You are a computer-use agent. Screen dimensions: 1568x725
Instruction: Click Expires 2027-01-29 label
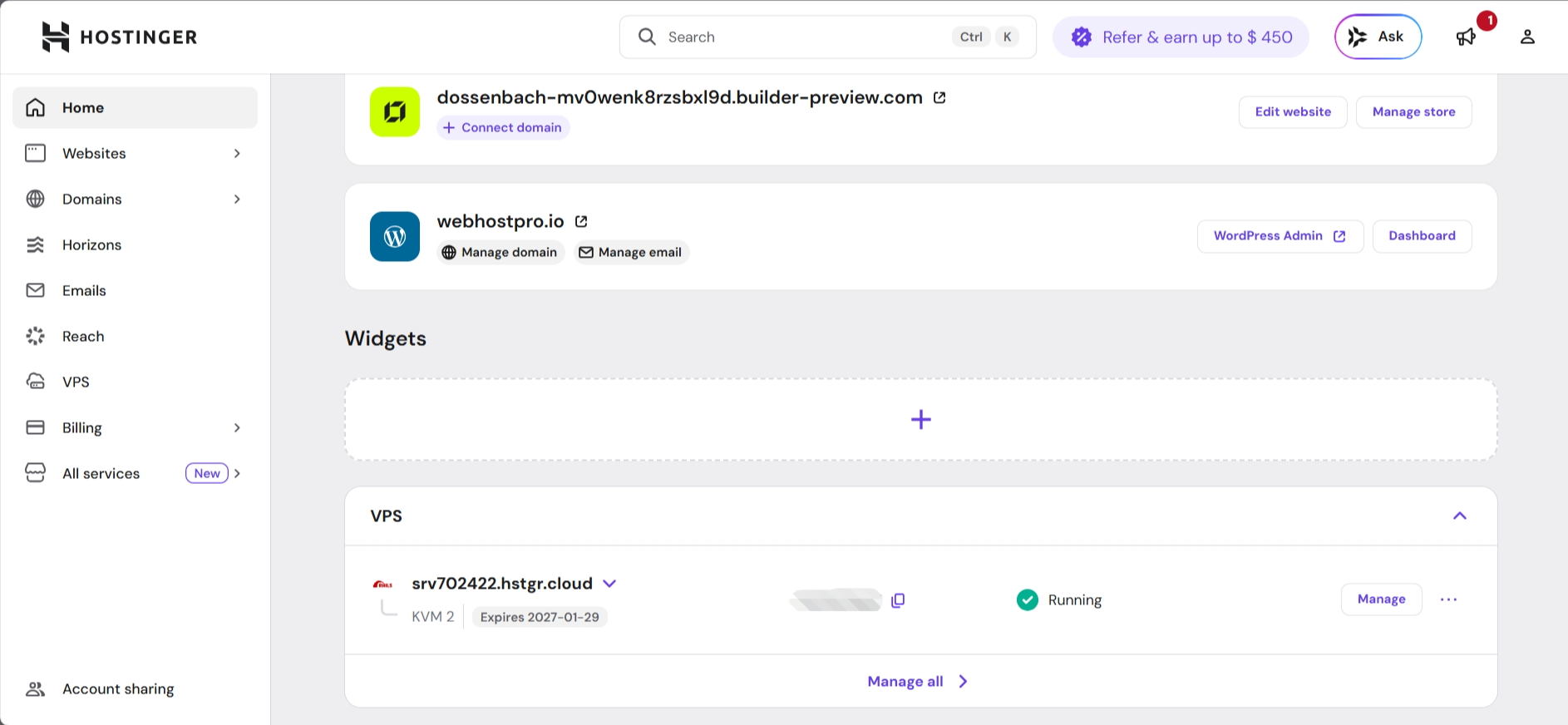click(540, 617)
